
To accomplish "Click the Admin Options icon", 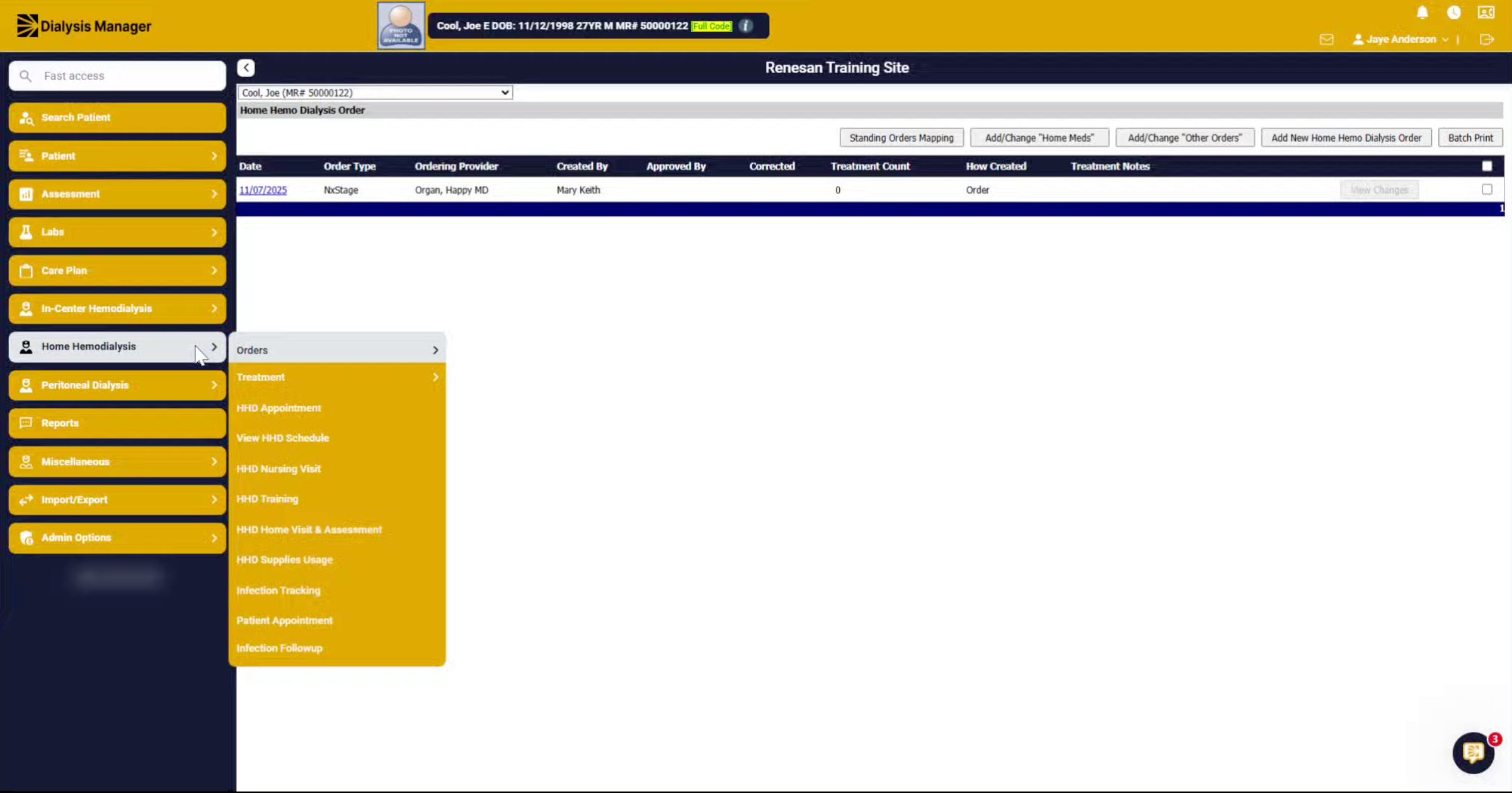I will coord(26,538).
